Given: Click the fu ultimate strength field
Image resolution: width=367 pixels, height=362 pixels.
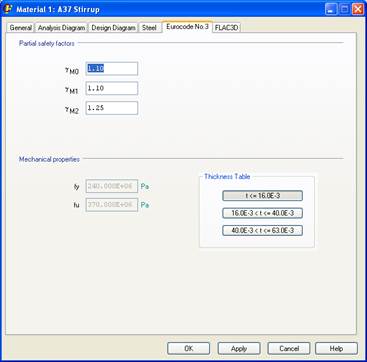Looking at the screenshot, I should pyautogui.click(x=111, y=205).
